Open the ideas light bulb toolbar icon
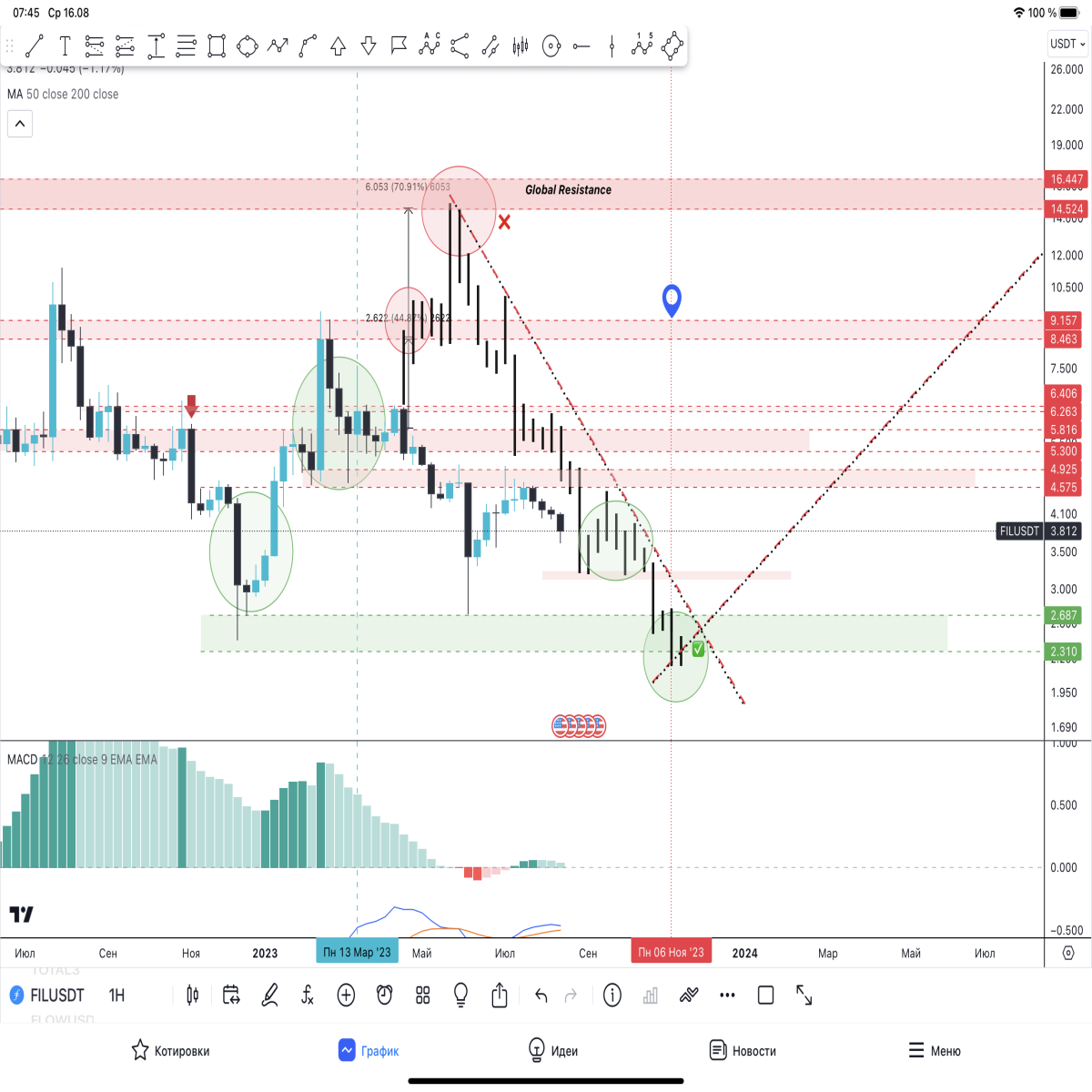 [461, 995]
